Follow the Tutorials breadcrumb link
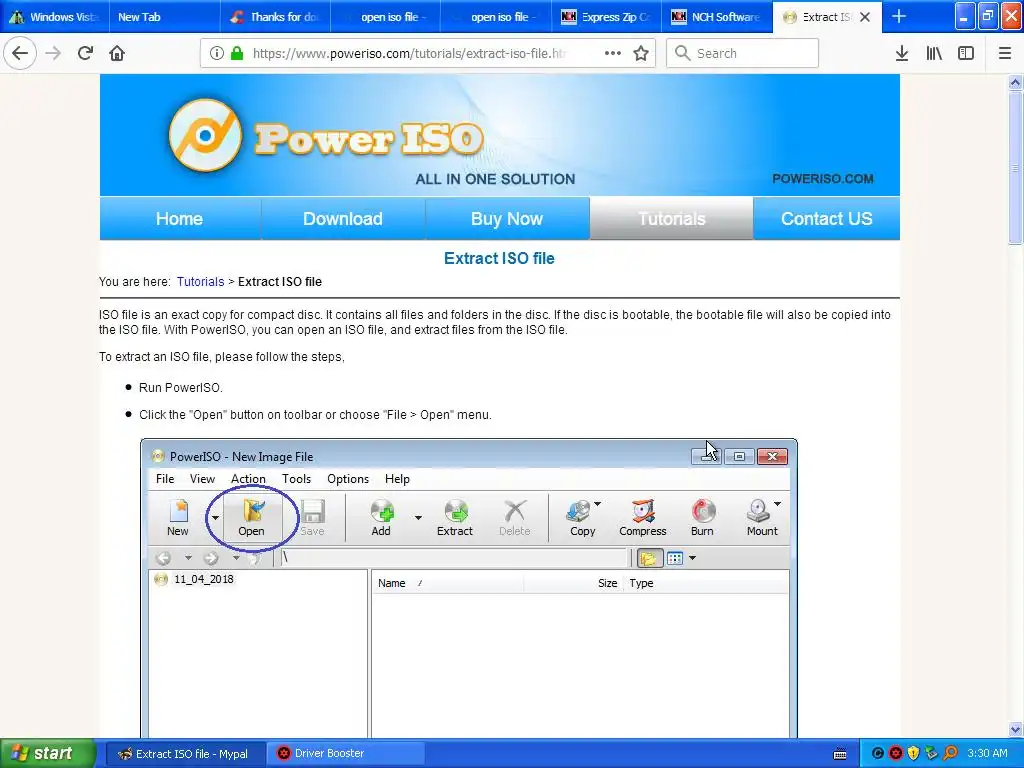Image resolution: width=1024 pixels, height=768 pixels. 200,281
